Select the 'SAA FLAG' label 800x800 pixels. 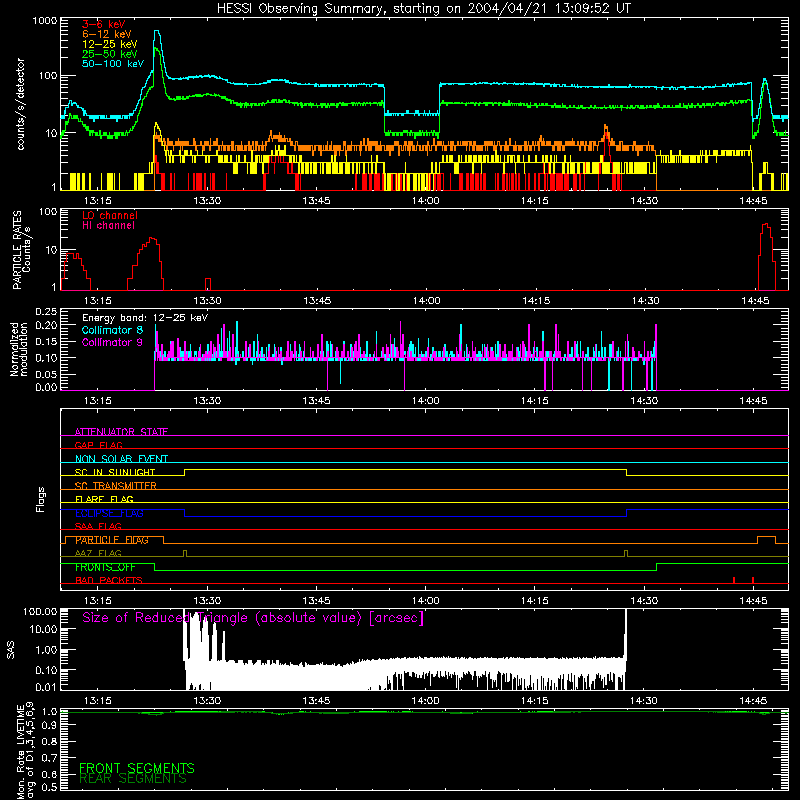pos(98,526)
